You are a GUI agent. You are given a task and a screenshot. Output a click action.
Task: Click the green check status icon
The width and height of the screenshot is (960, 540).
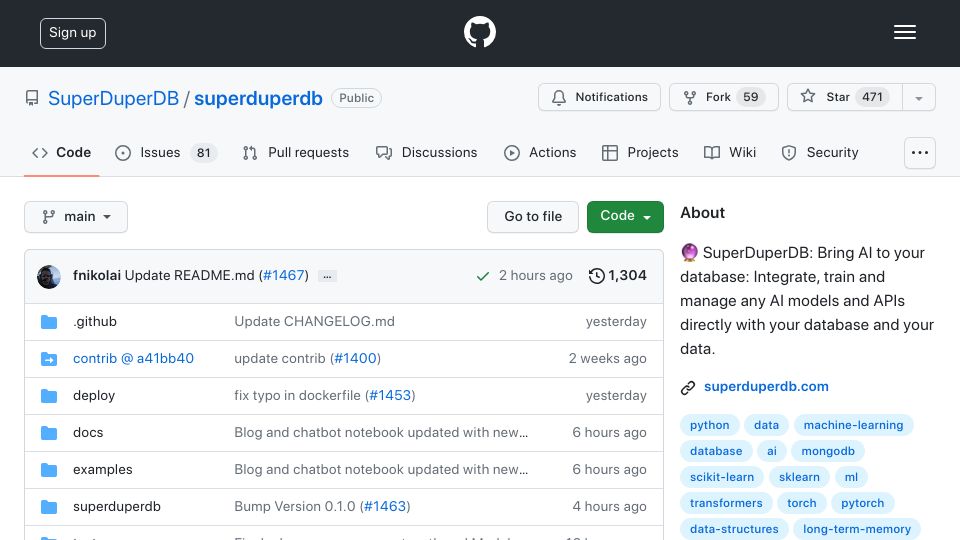(482, 276)
